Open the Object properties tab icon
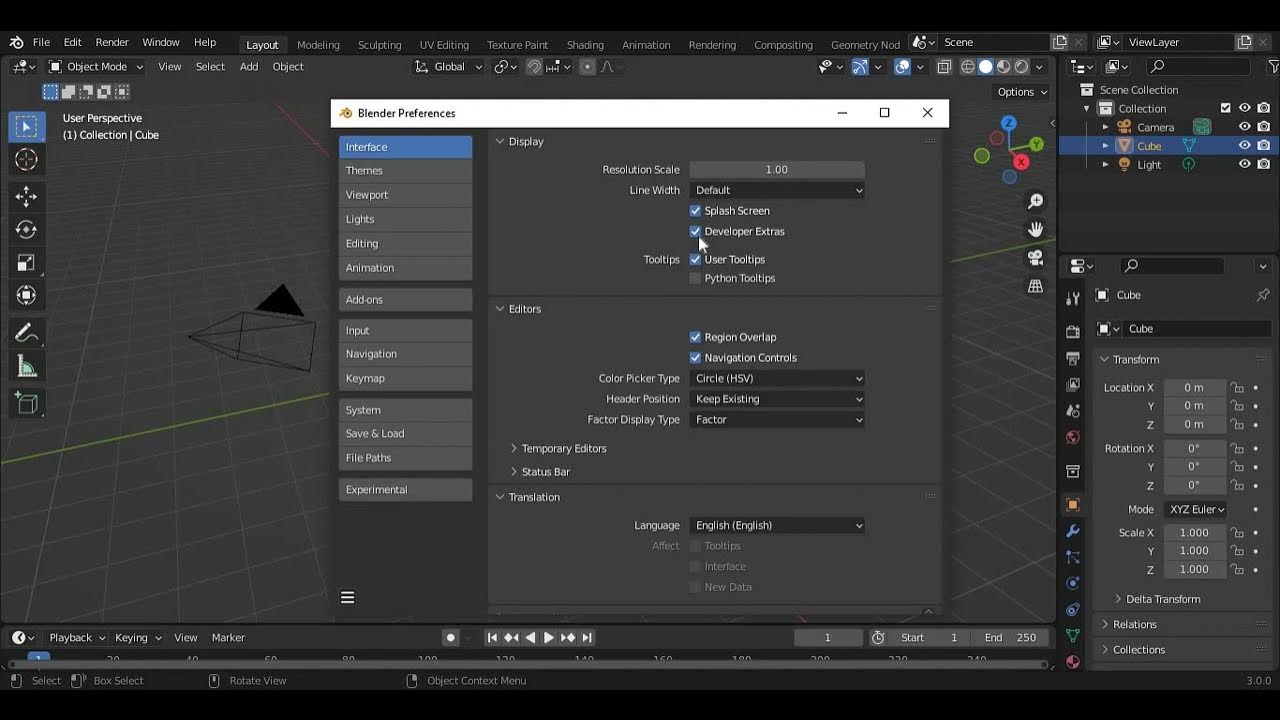 coord(1073,504)
